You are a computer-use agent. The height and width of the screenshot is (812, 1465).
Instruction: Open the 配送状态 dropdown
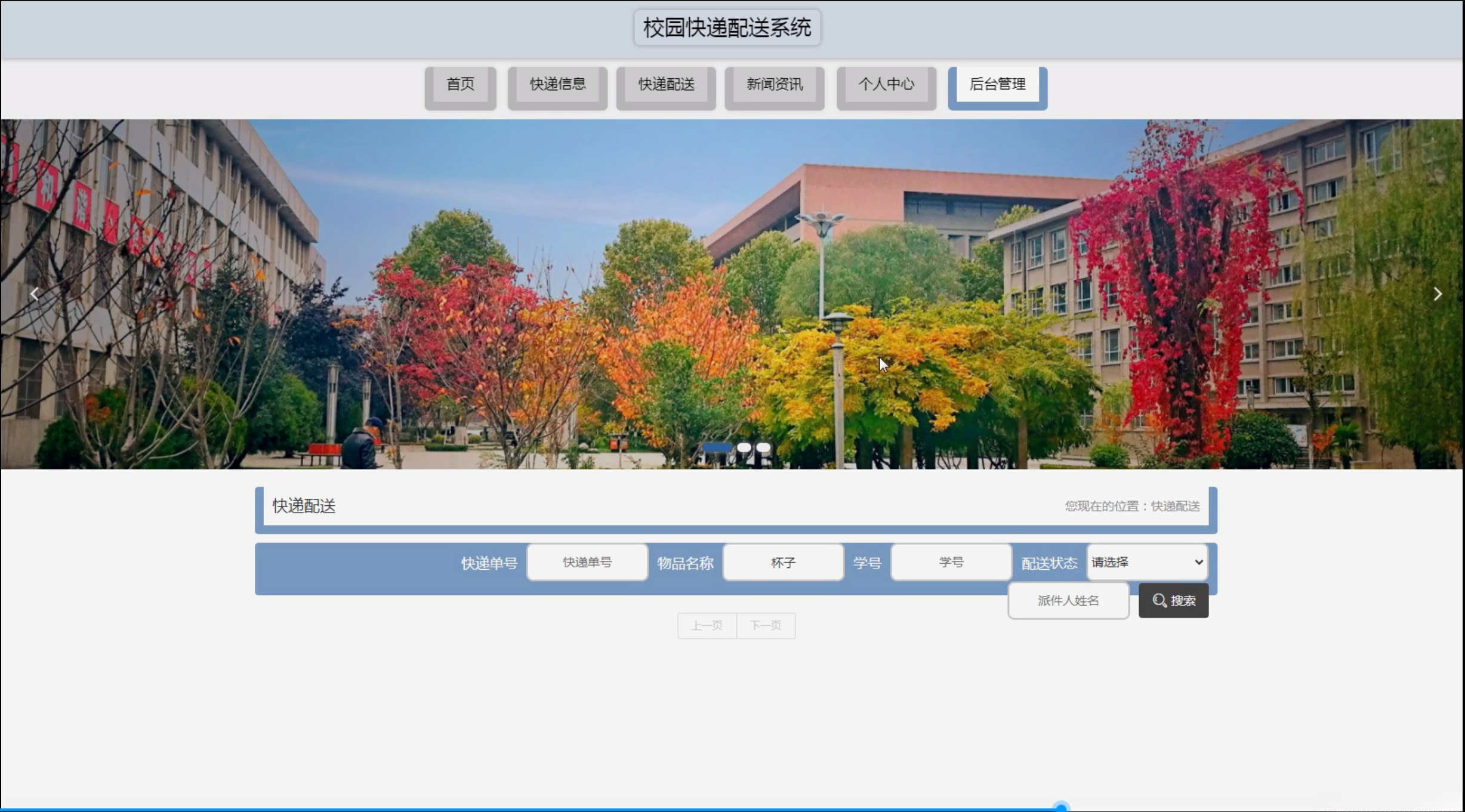pyautogui.click(x=1147, y=562)
